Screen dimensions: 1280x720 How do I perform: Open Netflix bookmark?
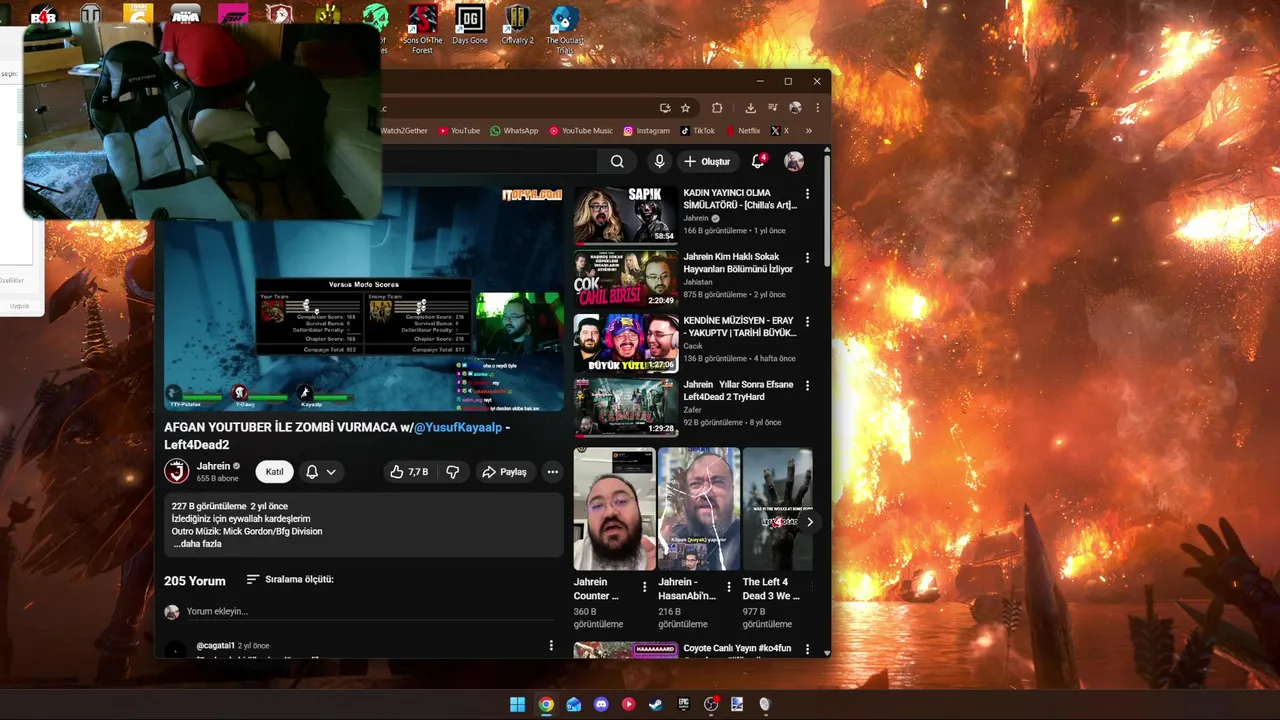point(742,131)
